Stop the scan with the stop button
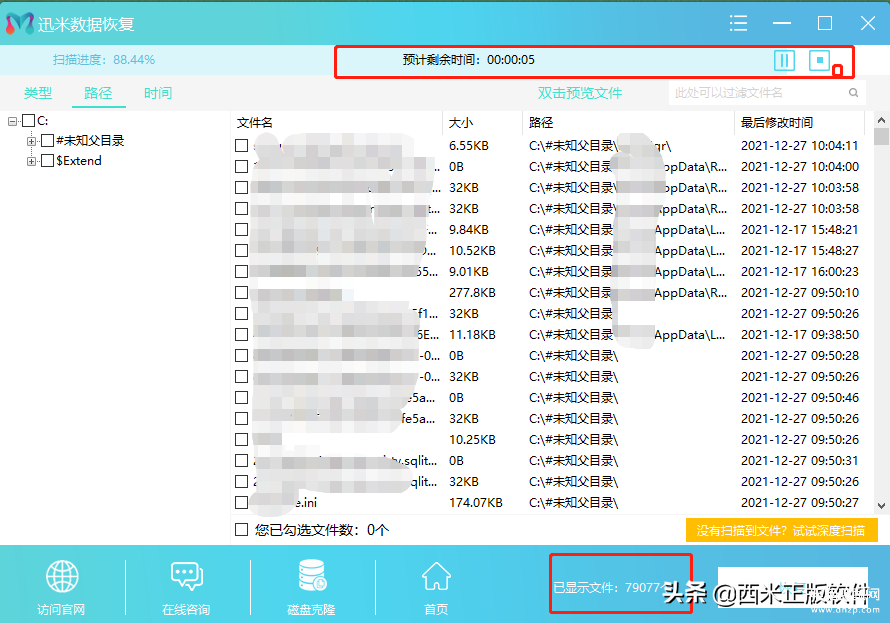 point(819,60)
